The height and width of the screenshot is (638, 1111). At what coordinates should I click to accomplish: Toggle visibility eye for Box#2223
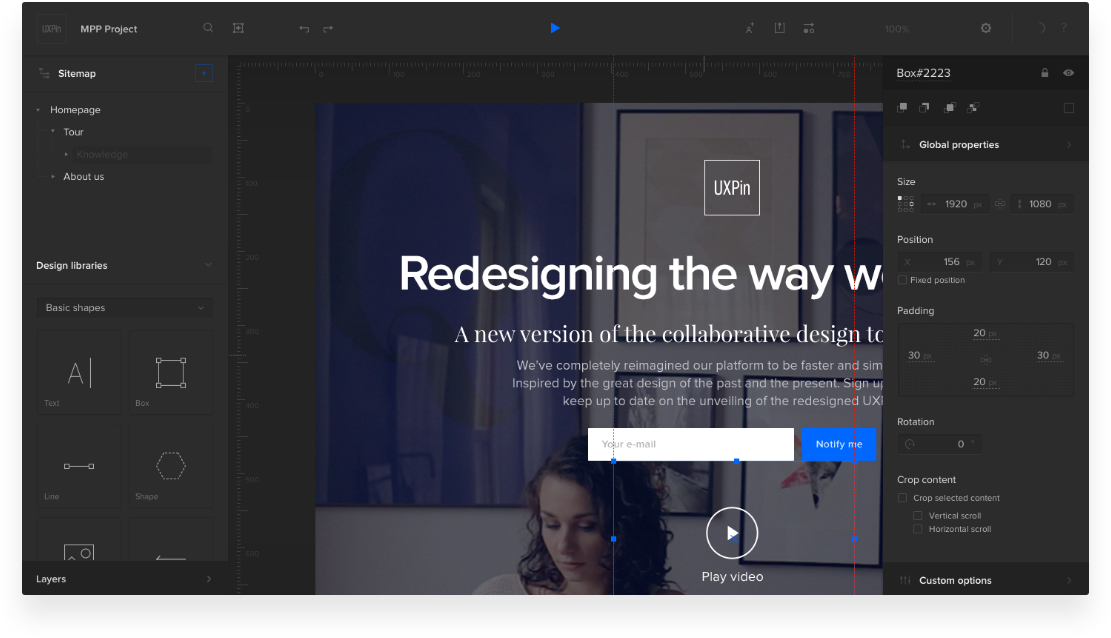pyautogui.click(x=1068, y=73)
